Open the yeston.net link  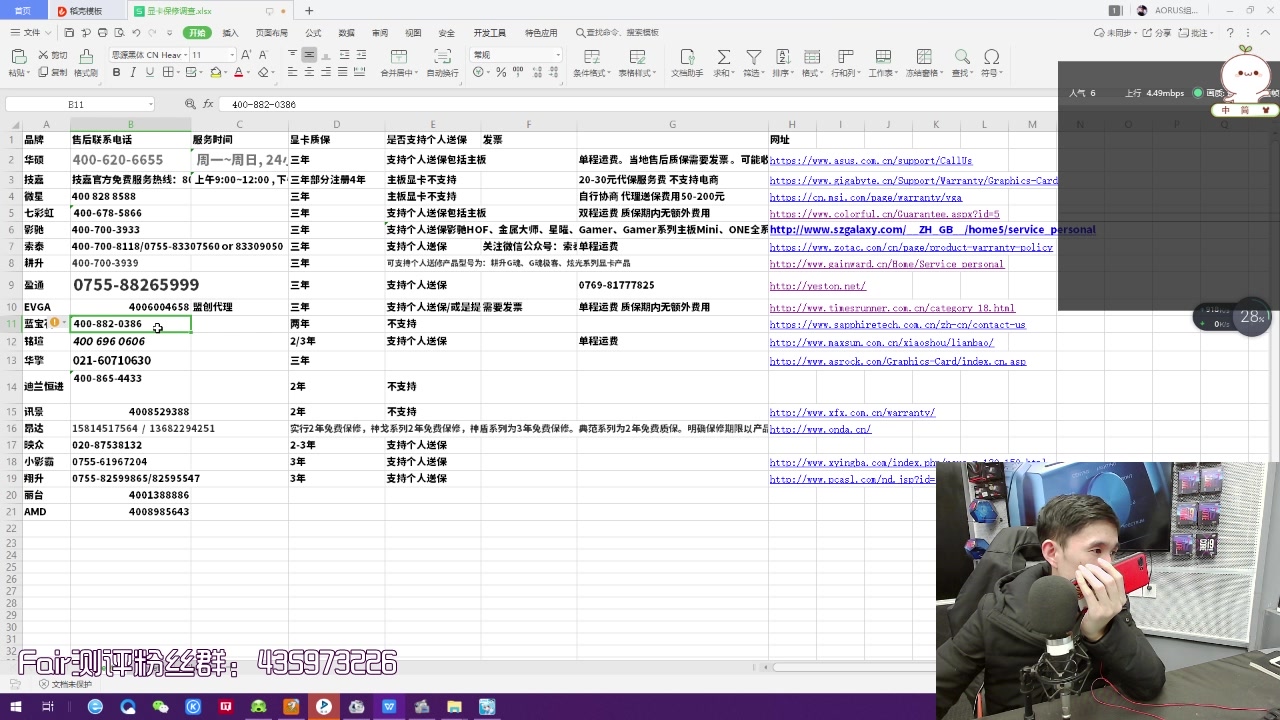point(817,286)
